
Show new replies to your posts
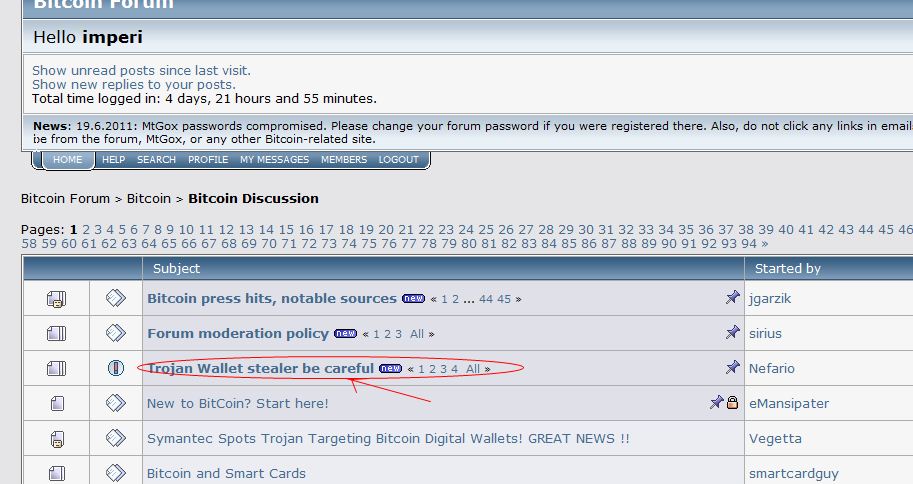134,84
